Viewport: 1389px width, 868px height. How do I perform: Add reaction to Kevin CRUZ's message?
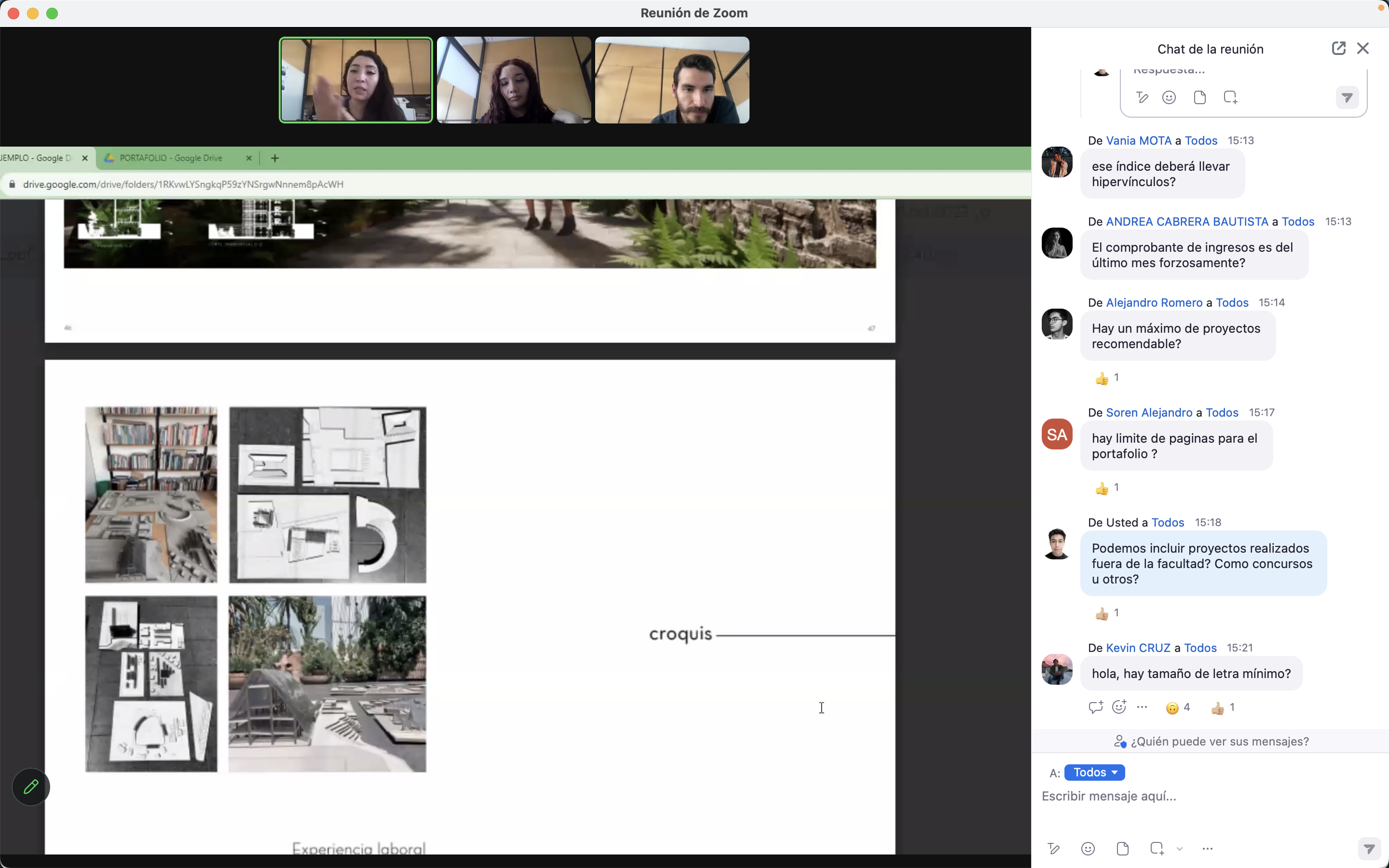(1118, 707)
